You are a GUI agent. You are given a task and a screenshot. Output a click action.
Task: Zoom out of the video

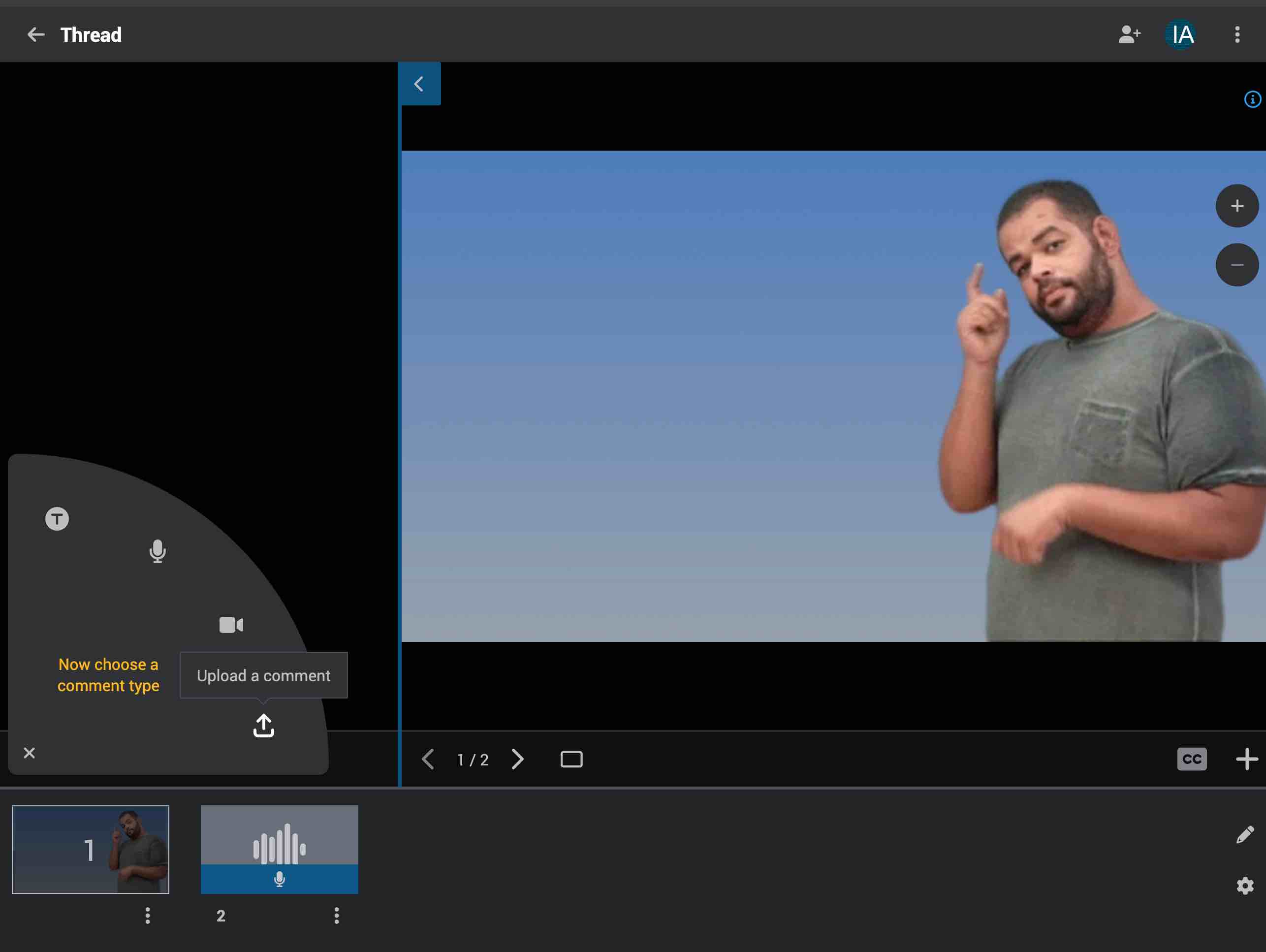coord(1237,264)
